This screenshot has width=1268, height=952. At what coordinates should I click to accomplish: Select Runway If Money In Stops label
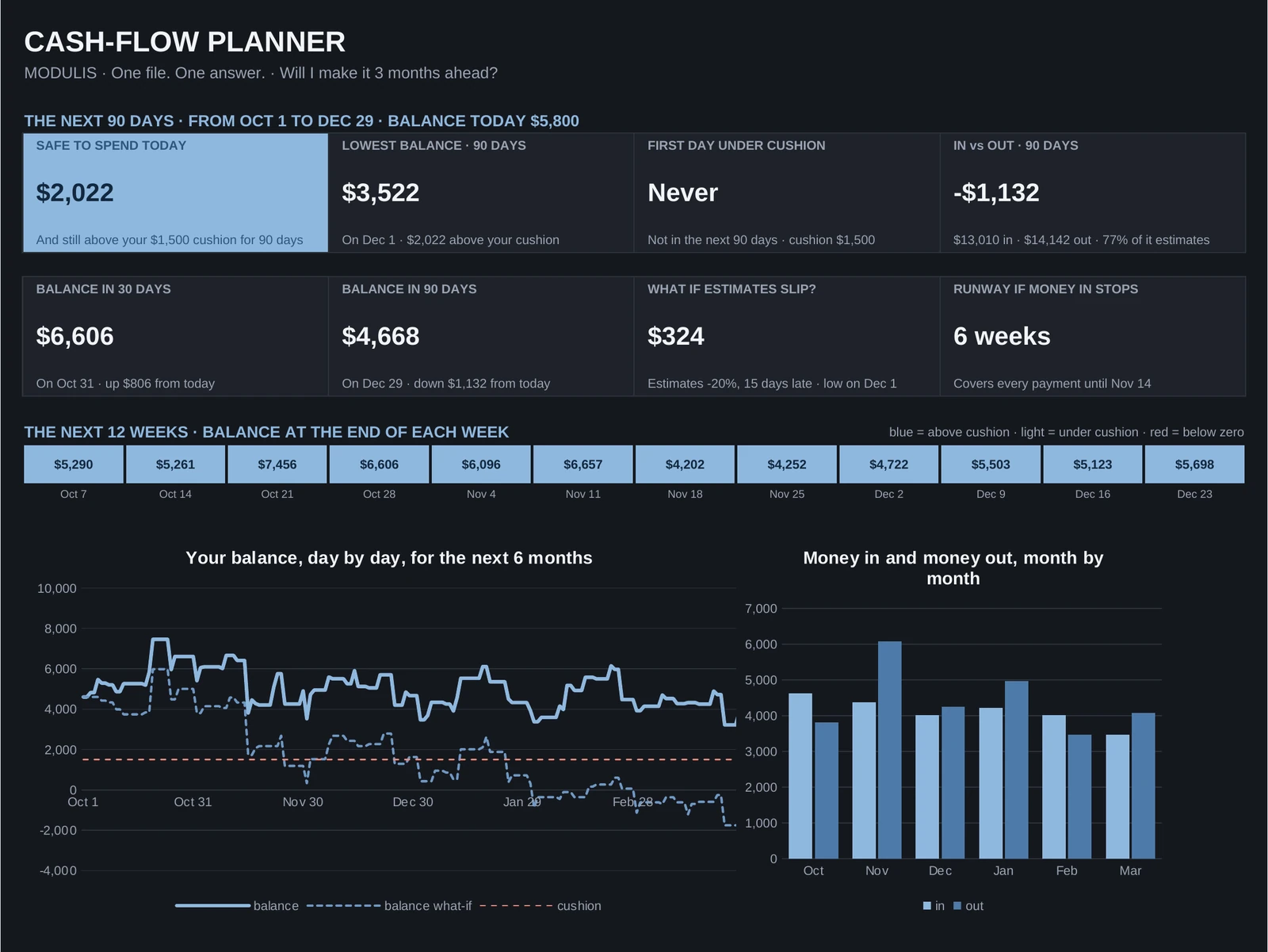click(1045, 289)
